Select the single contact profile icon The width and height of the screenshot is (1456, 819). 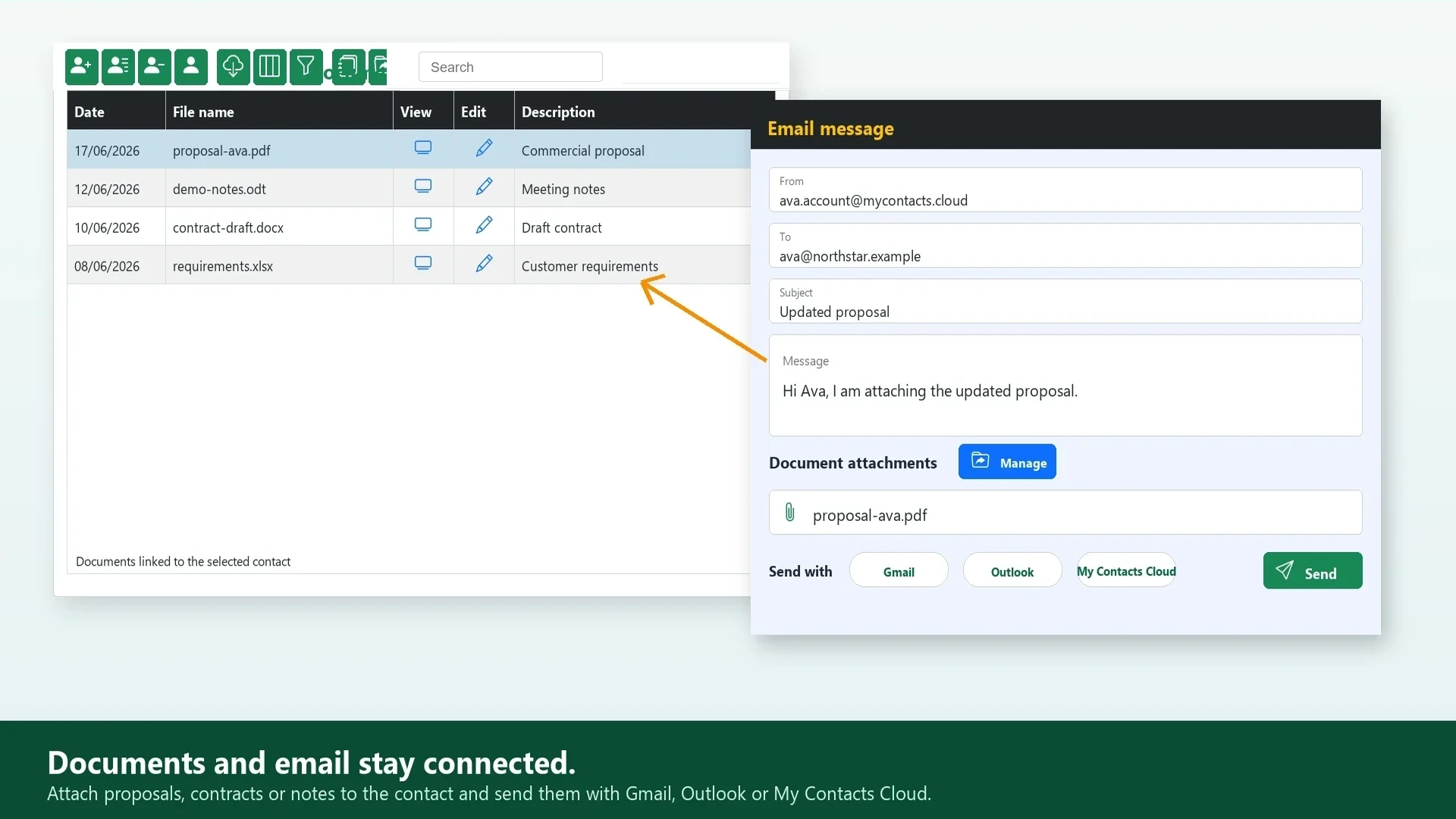coord(190,67)
